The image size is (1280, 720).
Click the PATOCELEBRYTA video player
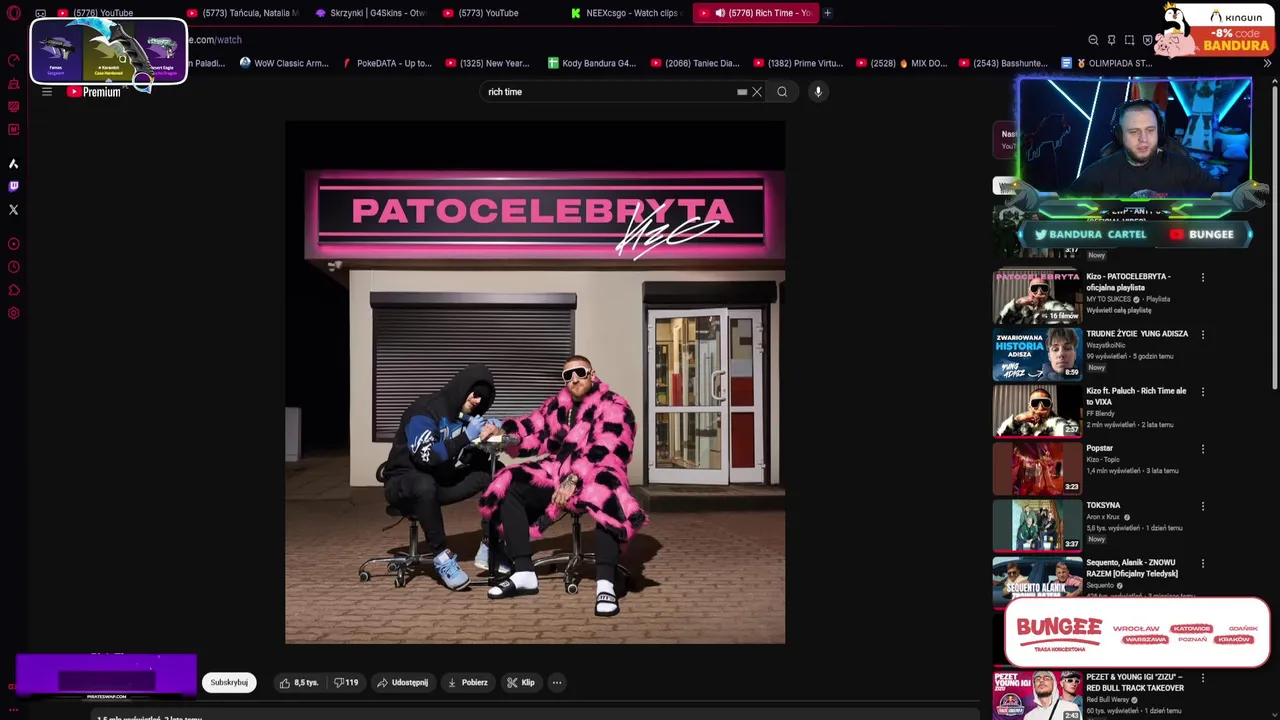tap(535, 382)
